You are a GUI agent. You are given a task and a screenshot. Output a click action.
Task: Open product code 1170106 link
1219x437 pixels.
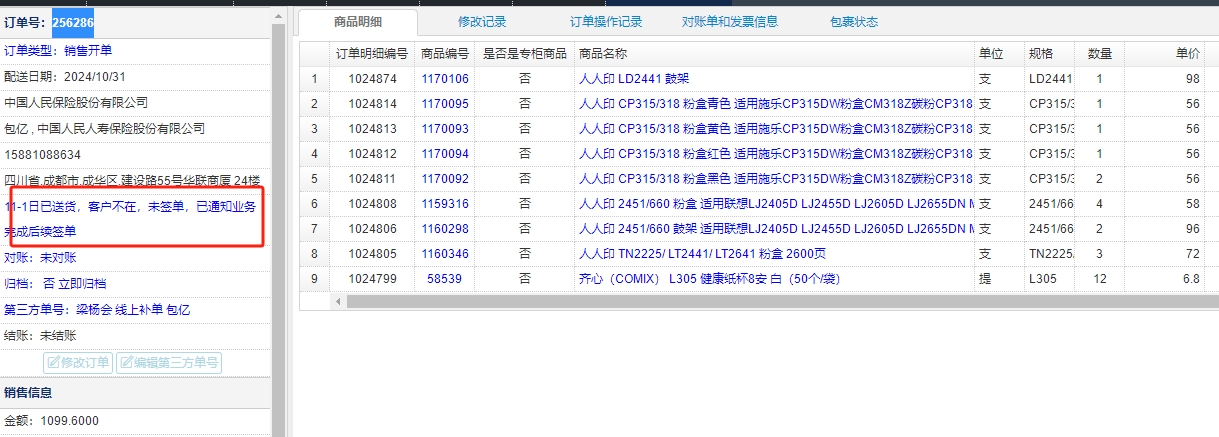[x=445, y=79]
